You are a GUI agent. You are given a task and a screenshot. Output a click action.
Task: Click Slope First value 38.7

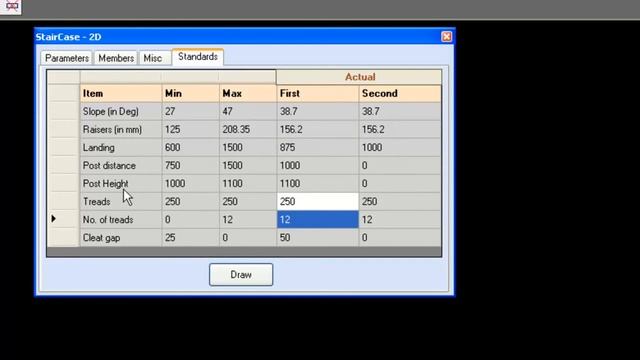point(318,111)
